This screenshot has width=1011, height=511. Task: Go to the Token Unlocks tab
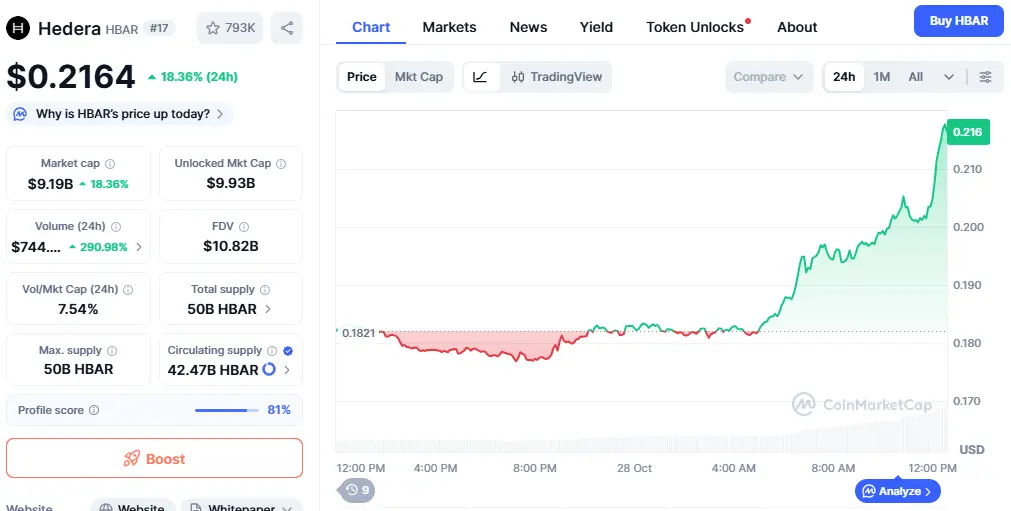click(x=696, y=27)
